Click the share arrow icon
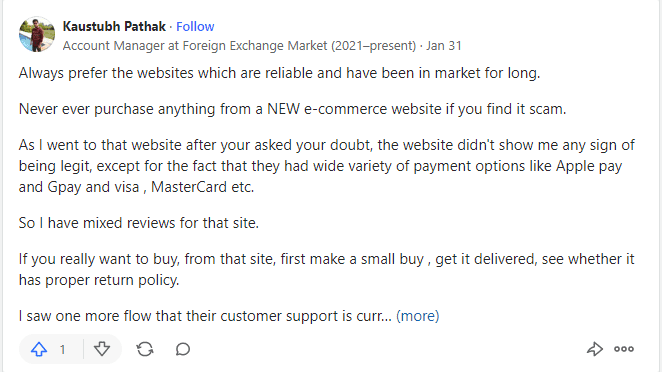662x372 pixels. pos(594,349)
